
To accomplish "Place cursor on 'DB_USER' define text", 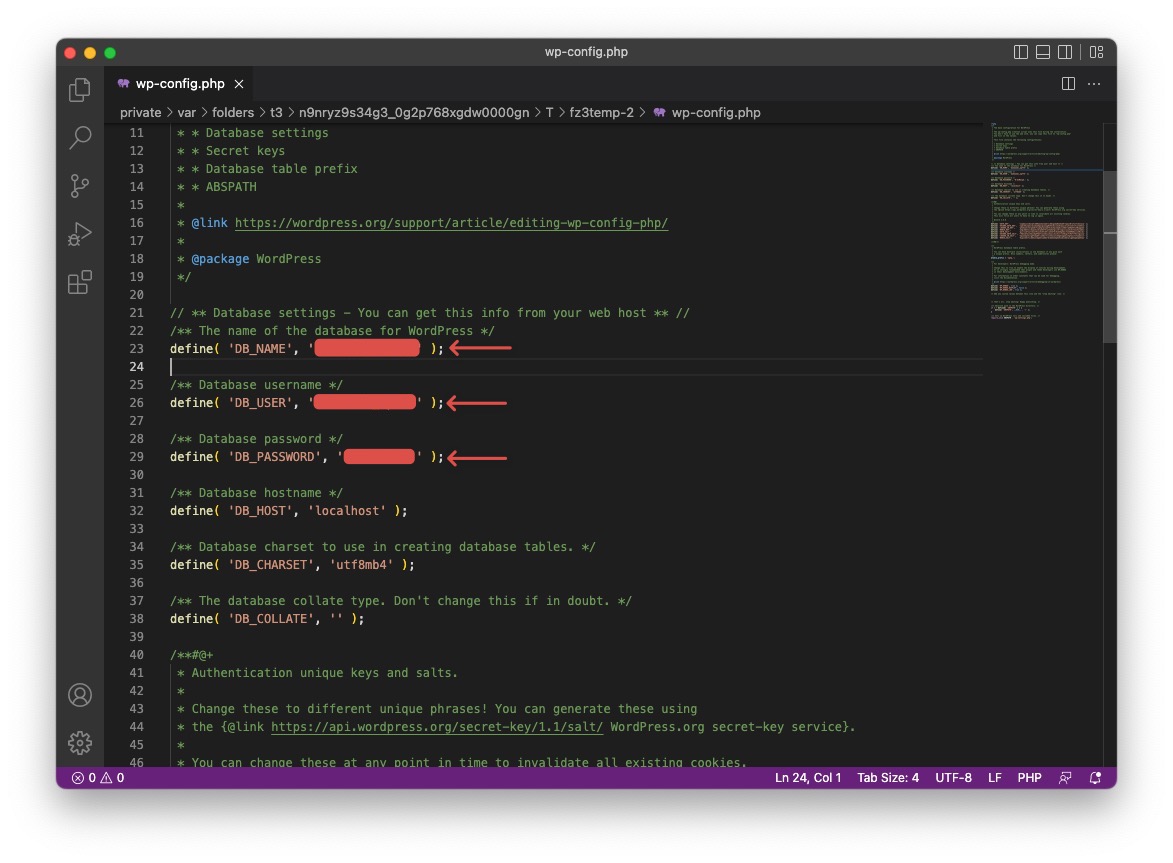I will click(x=260, y=403).
